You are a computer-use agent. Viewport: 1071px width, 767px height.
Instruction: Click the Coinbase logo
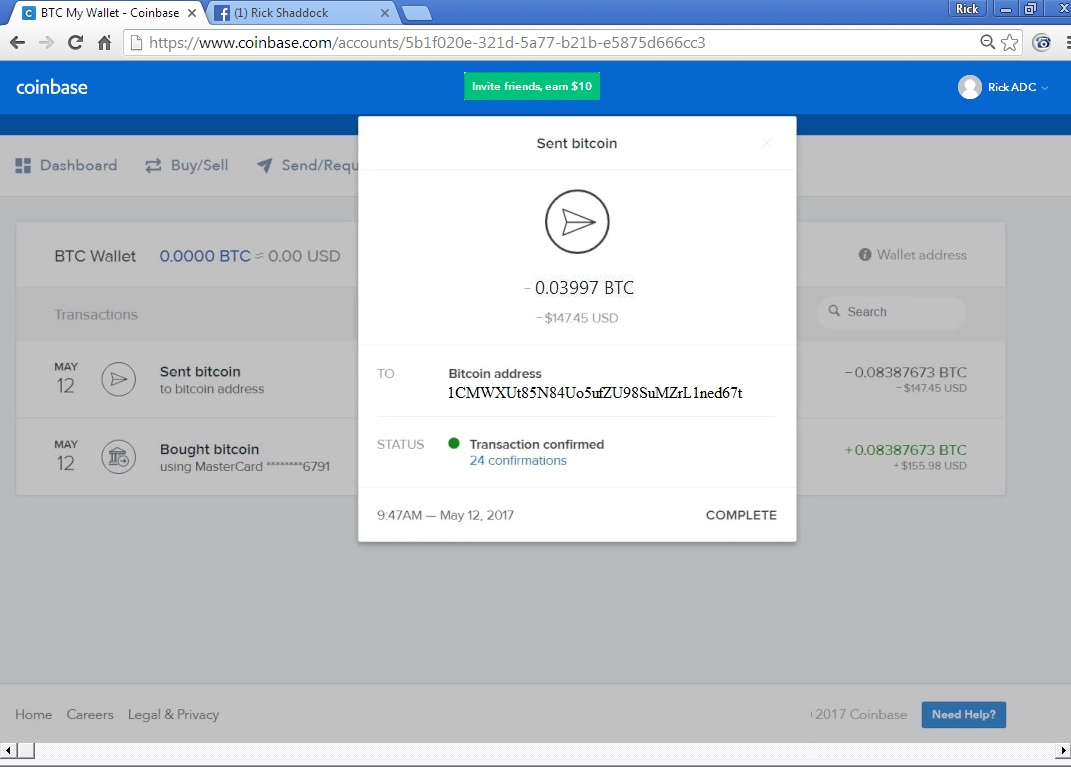(52, 87)
